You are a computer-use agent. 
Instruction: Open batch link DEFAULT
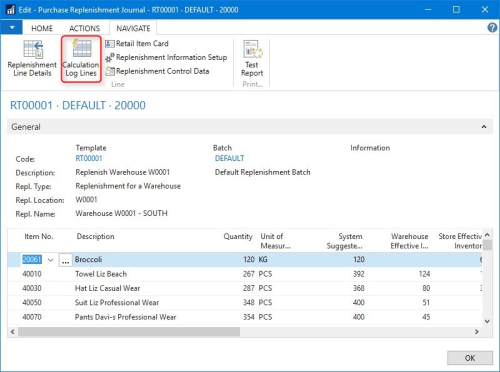229,158
